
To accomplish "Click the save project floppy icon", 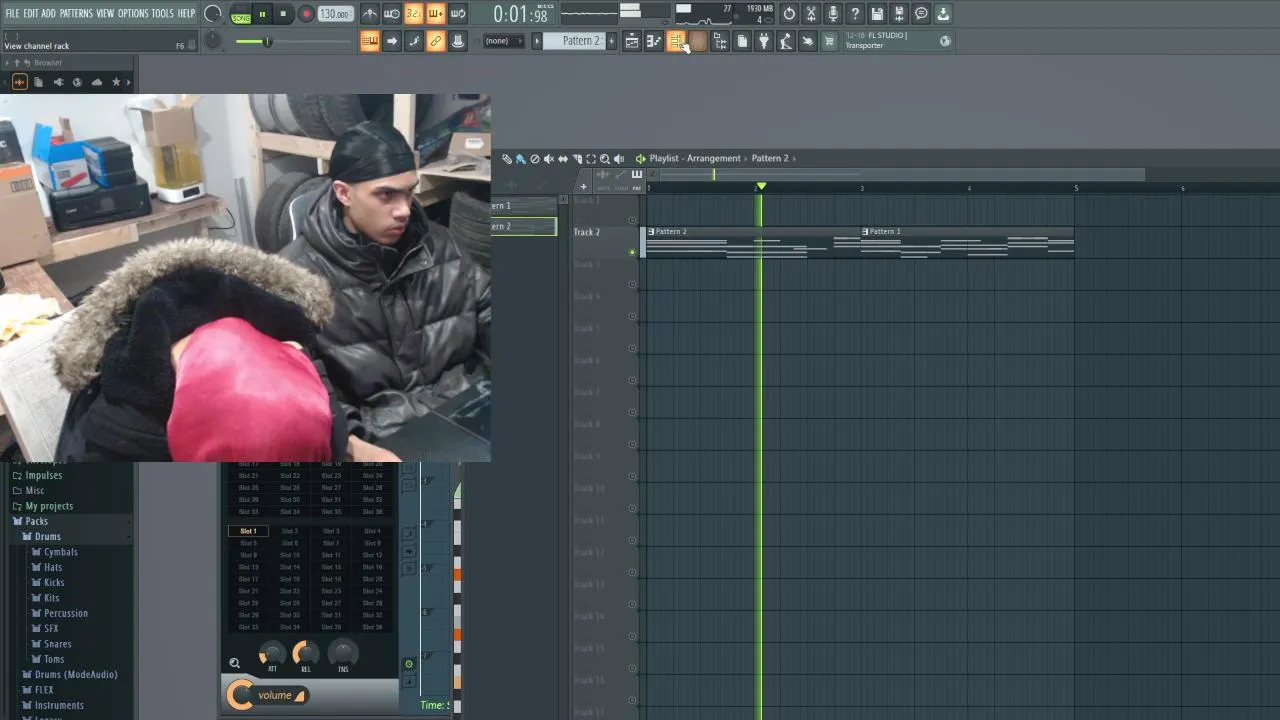I will (x=877, y=14).
